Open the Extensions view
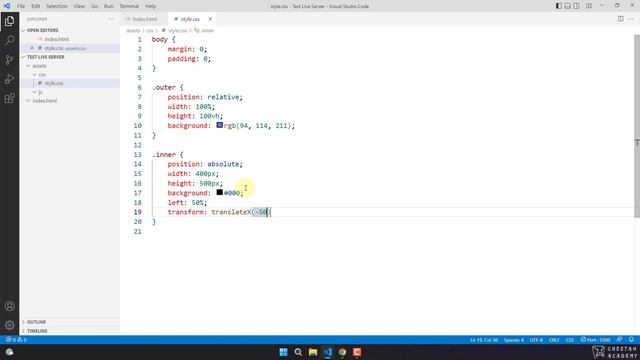The image size is (640, 360). click(x=9, y=98)
